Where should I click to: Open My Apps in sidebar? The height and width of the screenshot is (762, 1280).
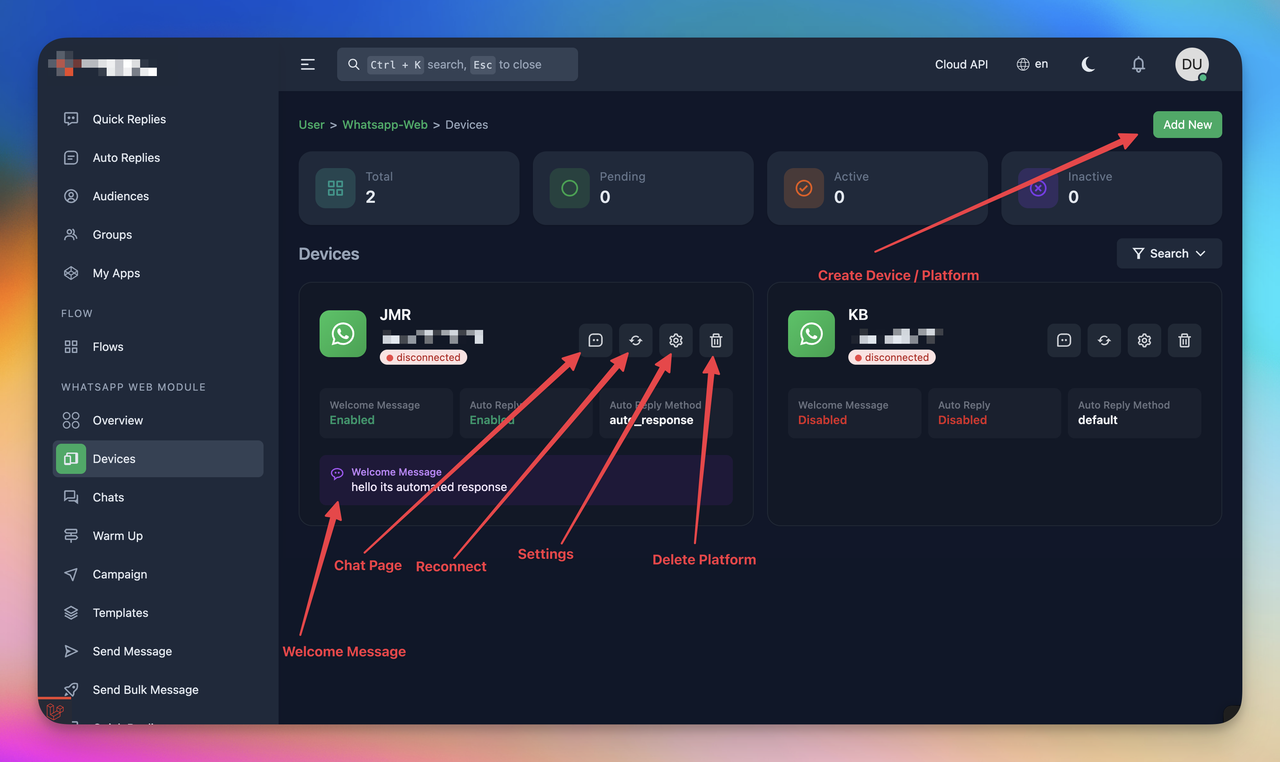point(158,273)
